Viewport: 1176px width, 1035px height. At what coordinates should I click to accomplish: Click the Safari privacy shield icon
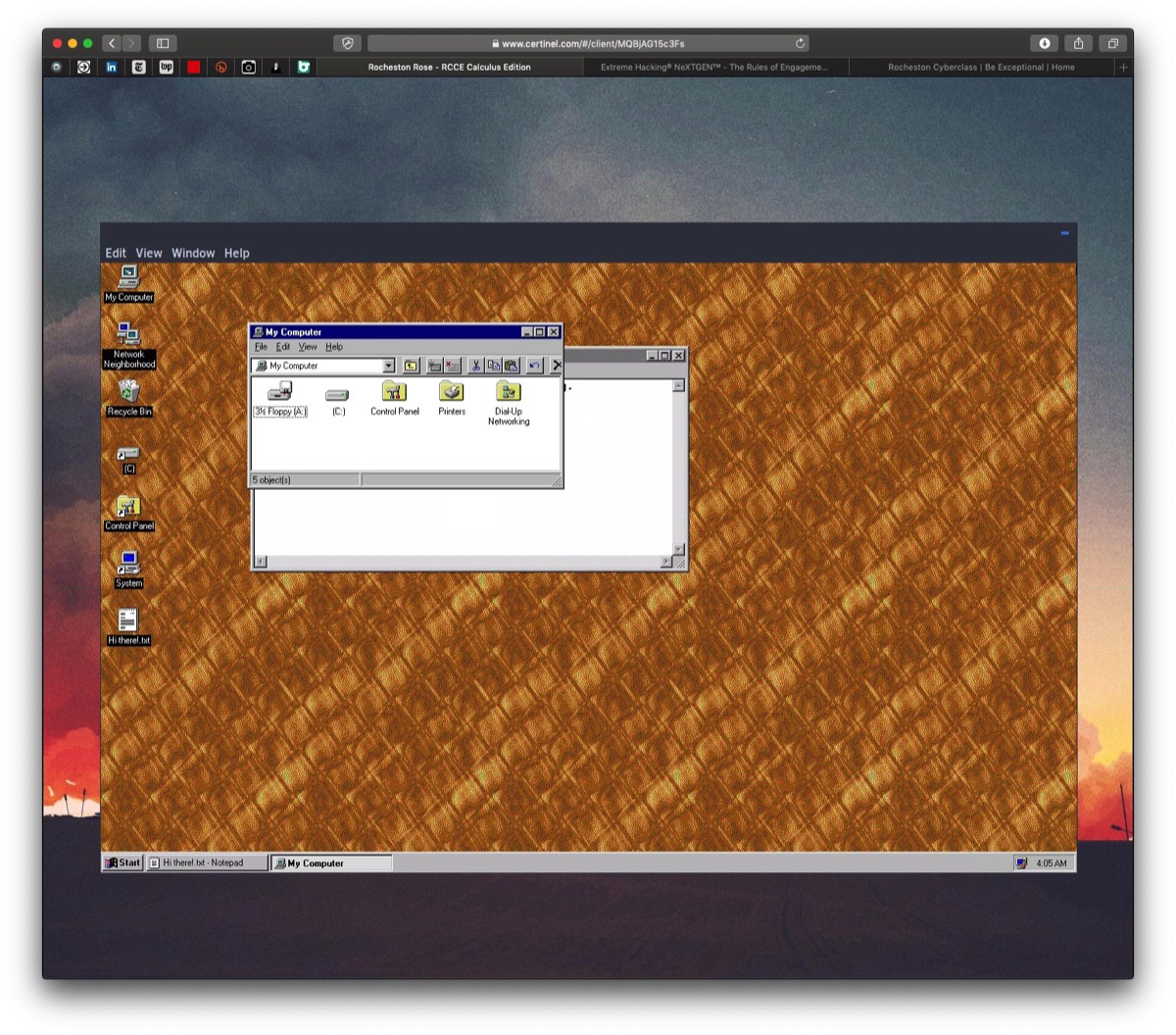tap(347, 43)
